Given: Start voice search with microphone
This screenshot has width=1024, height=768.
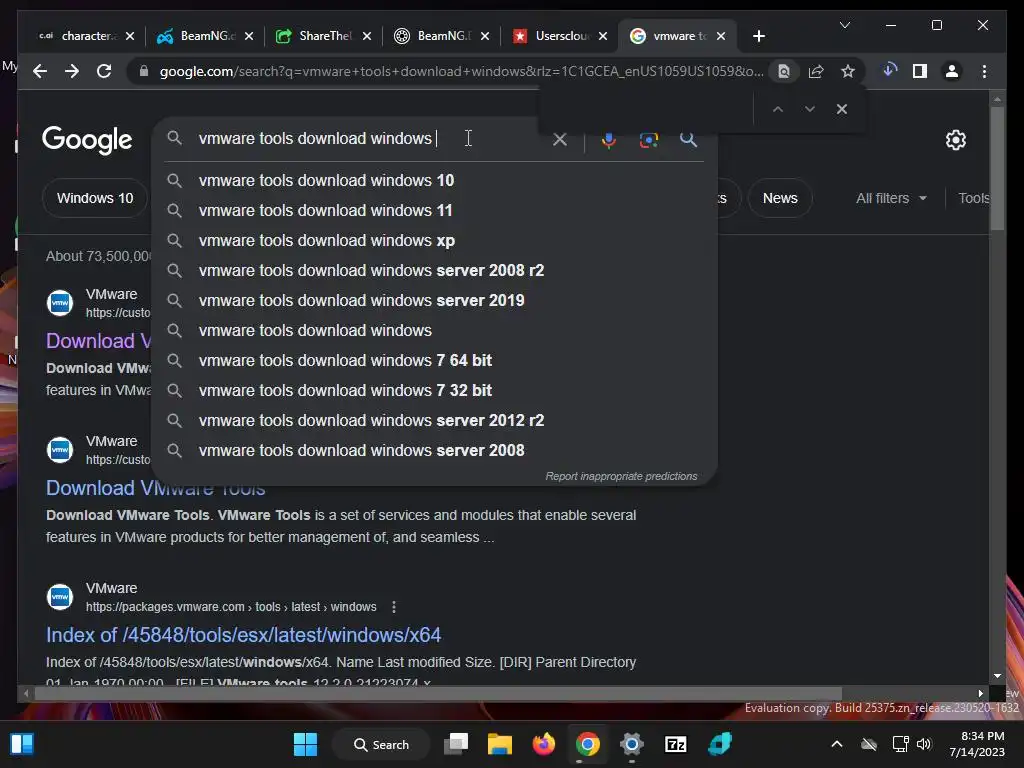Looking at the screenshot, I should coord(609,139).
